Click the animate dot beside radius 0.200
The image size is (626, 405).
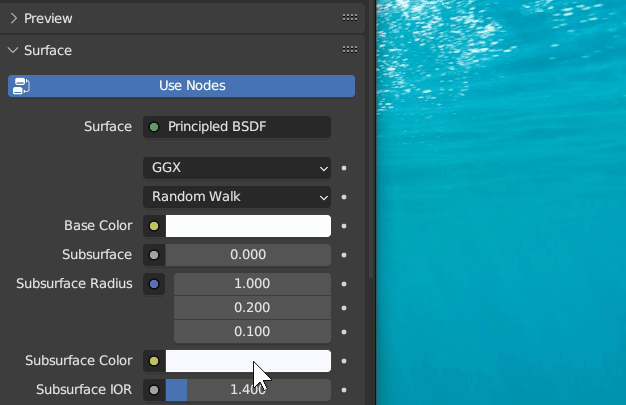coord(344,308)
